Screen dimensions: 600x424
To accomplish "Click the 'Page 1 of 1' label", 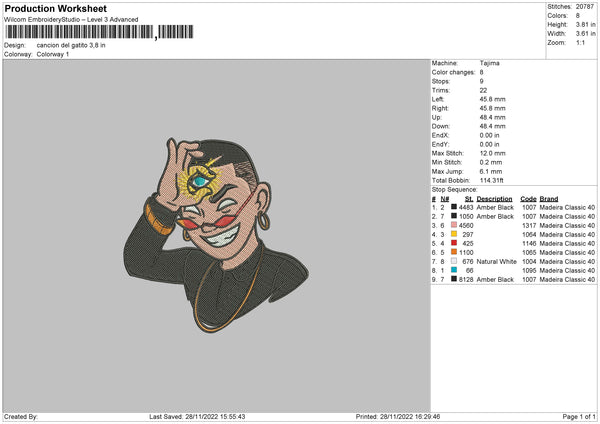I will tap(579, 417).
